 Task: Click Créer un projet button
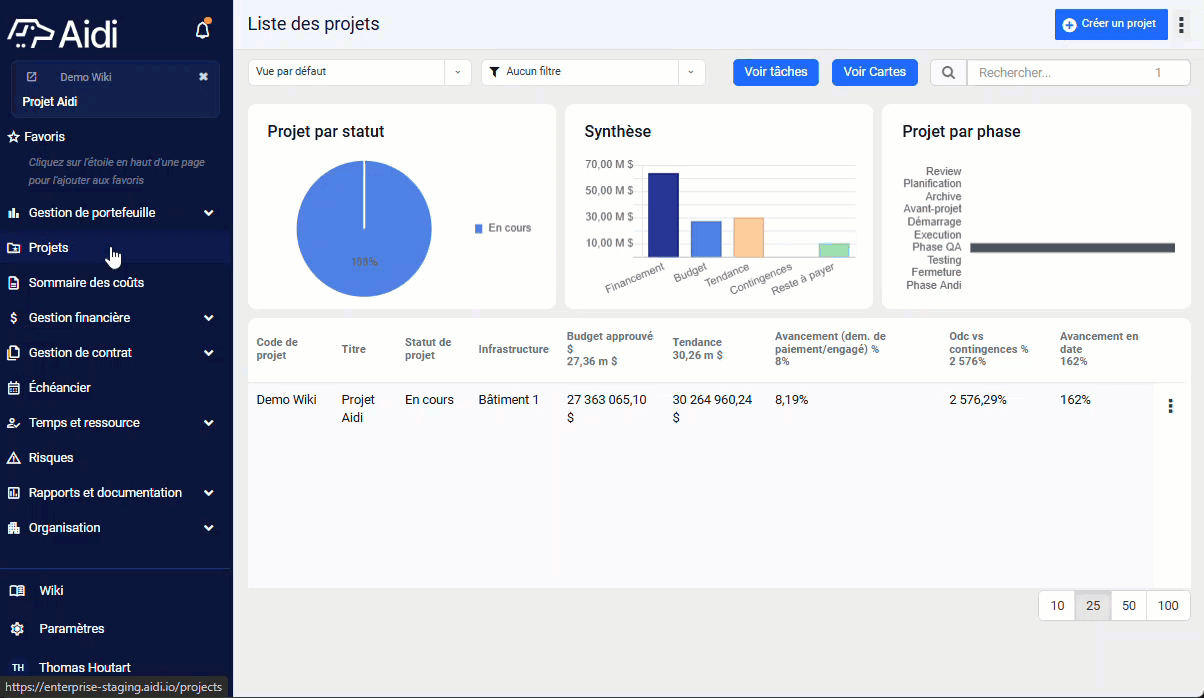1111,25
